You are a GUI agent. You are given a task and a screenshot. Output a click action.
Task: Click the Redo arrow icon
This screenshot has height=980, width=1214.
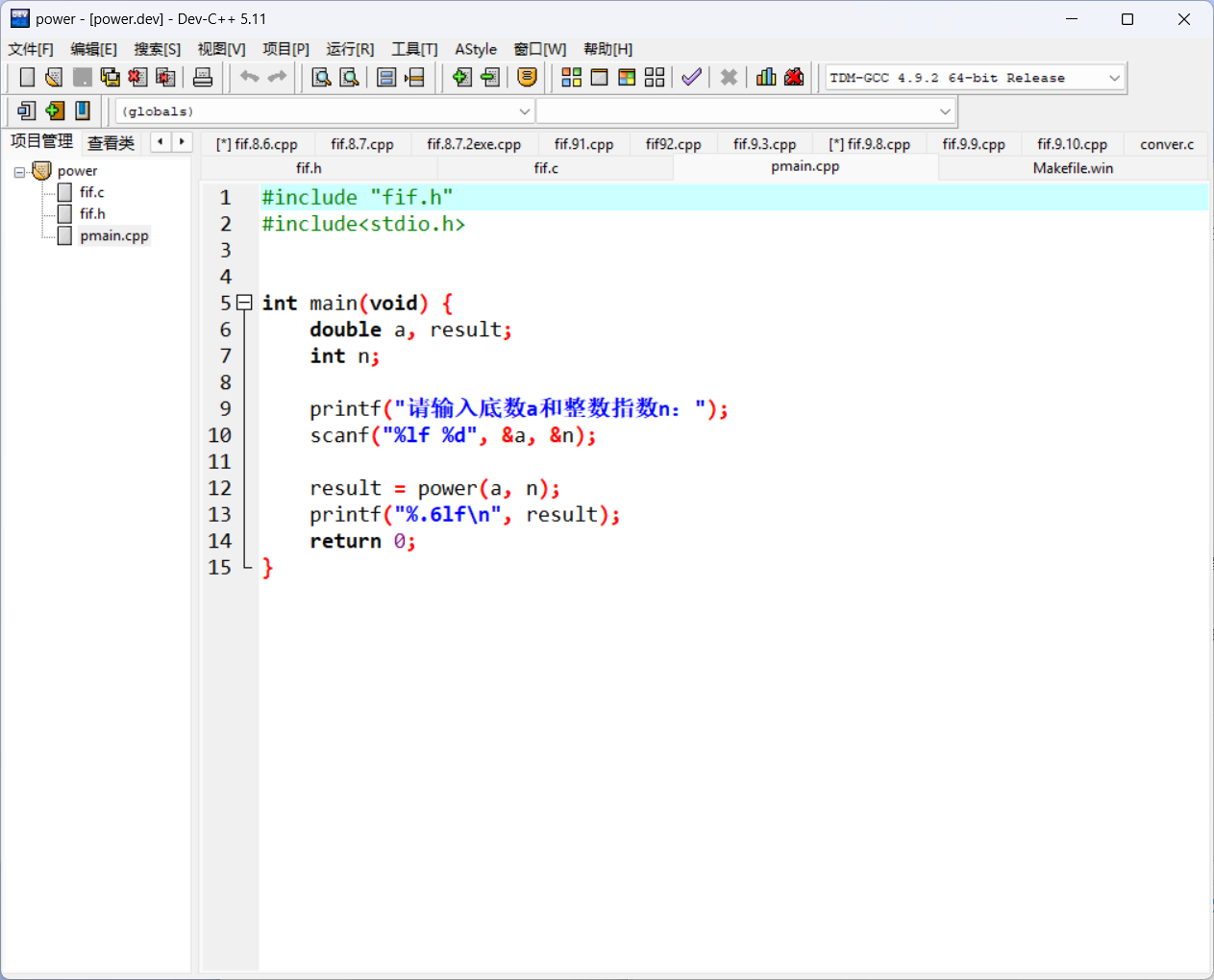278,77
